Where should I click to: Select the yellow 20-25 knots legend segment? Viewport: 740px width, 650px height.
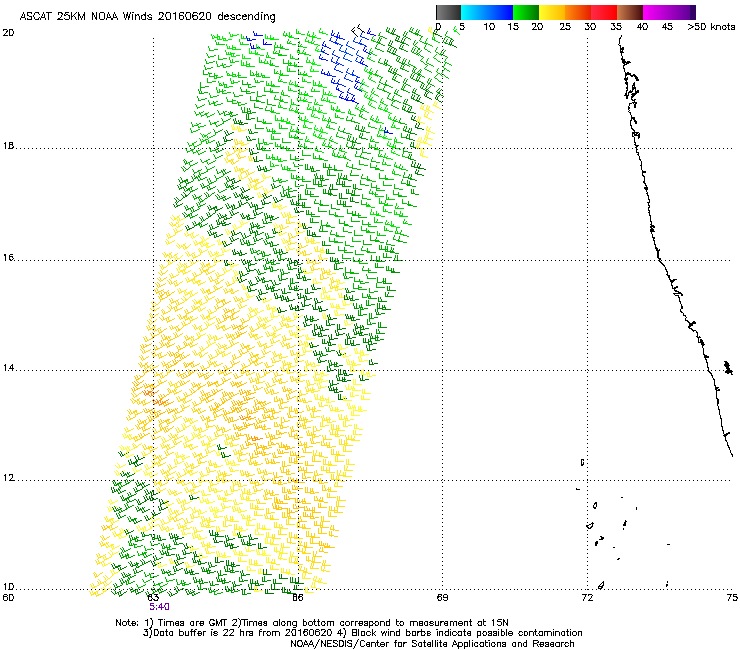pyautogui.click(x=552, y=12)
